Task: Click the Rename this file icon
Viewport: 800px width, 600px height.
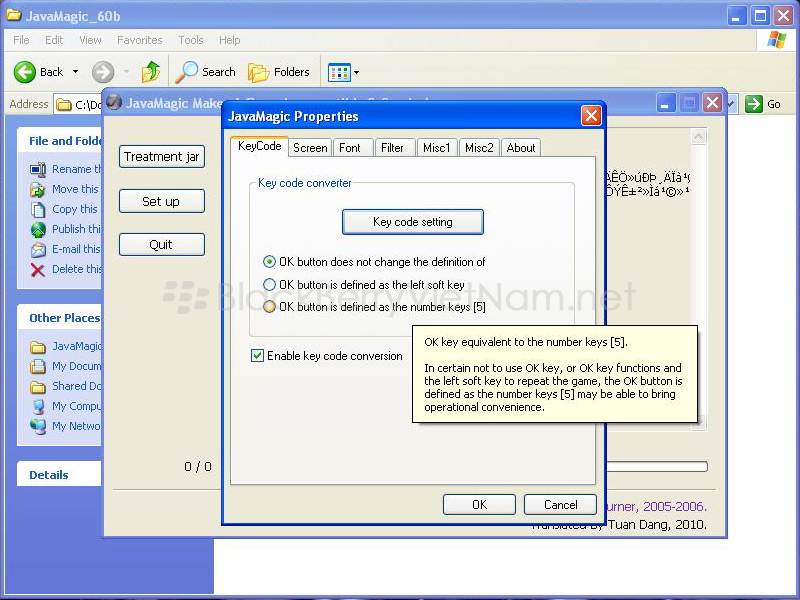Action: [38, 169]
